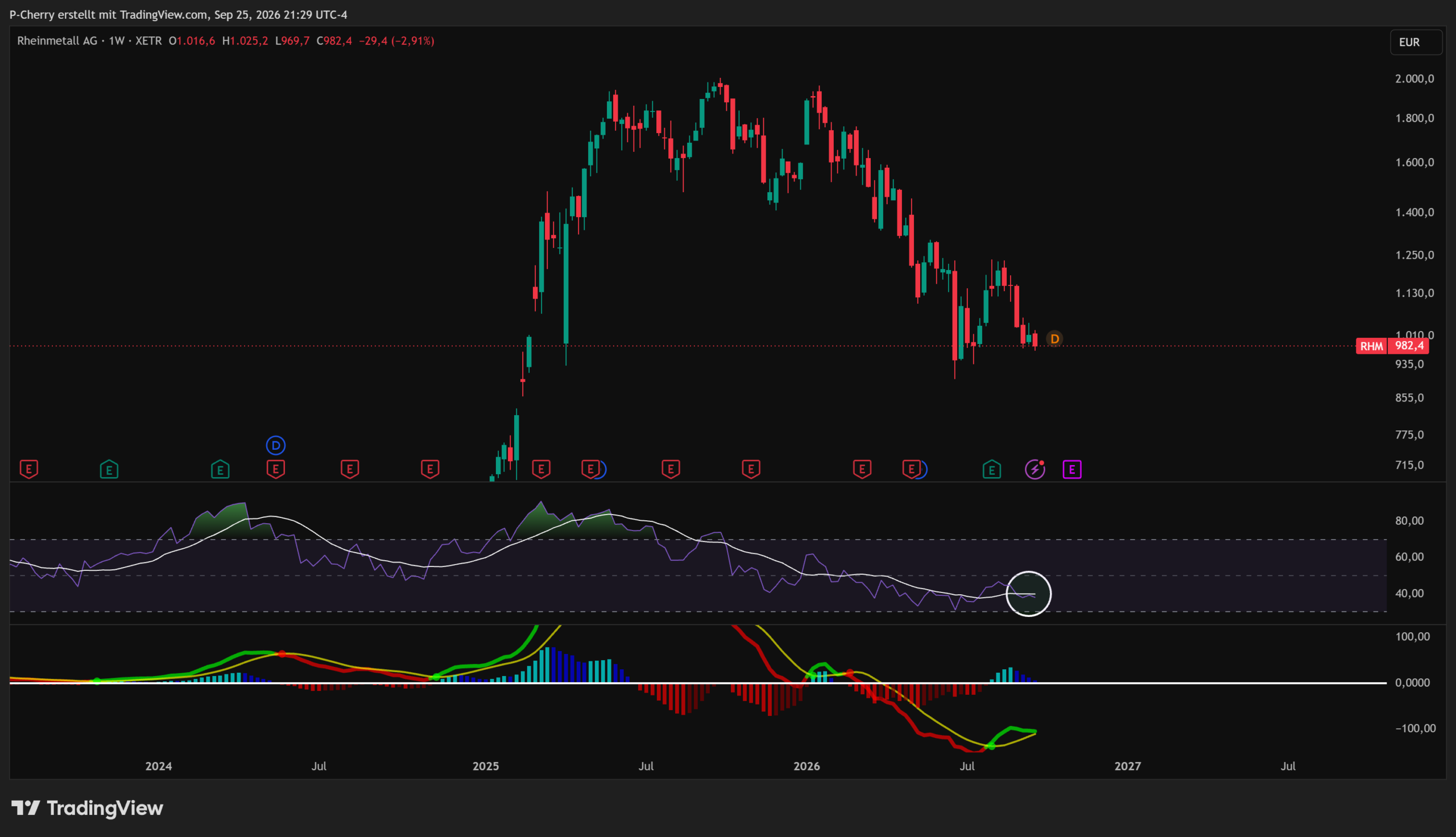Click the 2026 label on time axis
The image size is (1456, 837).
(806, 766)
